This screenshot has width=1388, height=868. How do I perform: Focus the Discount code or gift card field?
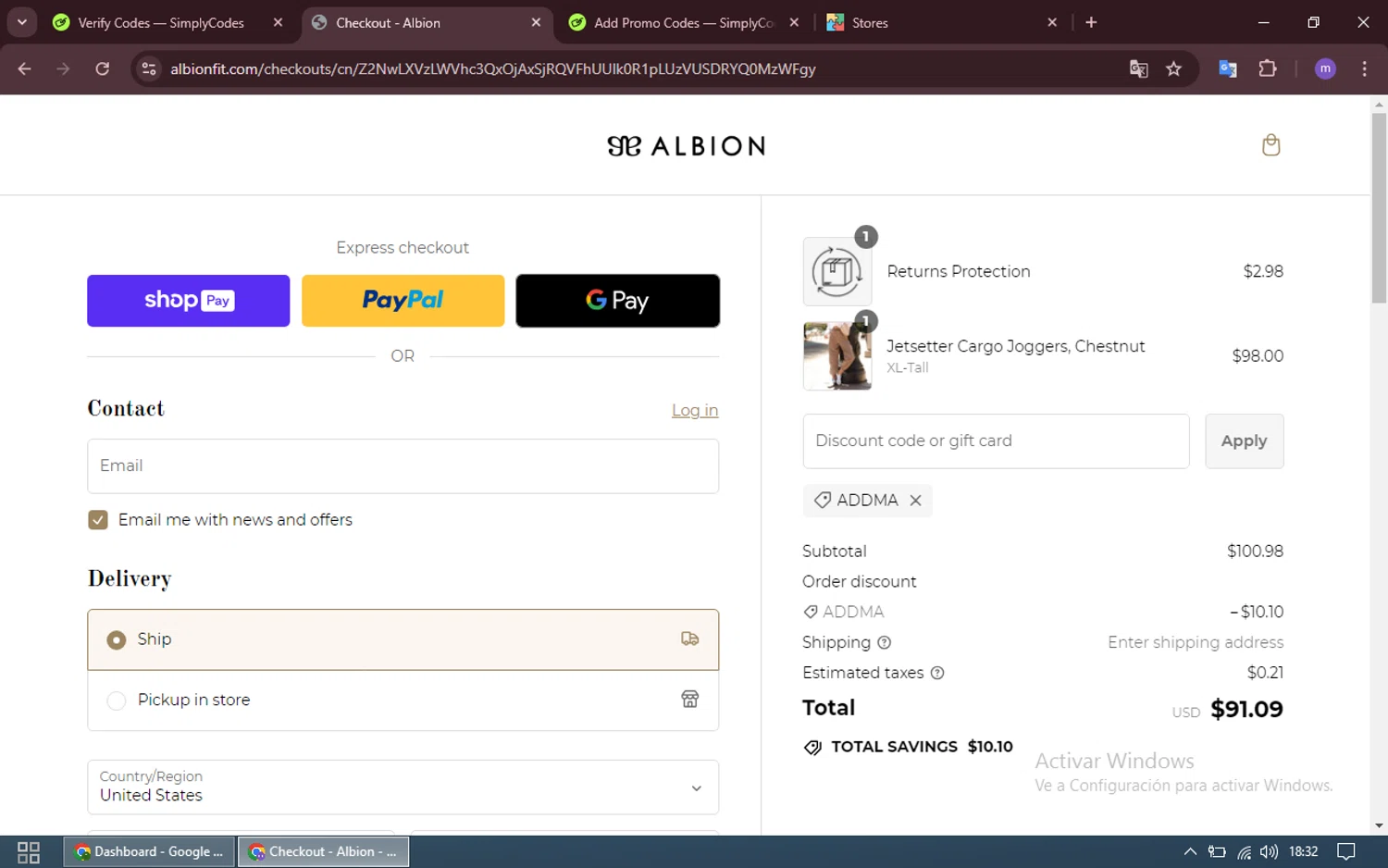coord(996,441)
